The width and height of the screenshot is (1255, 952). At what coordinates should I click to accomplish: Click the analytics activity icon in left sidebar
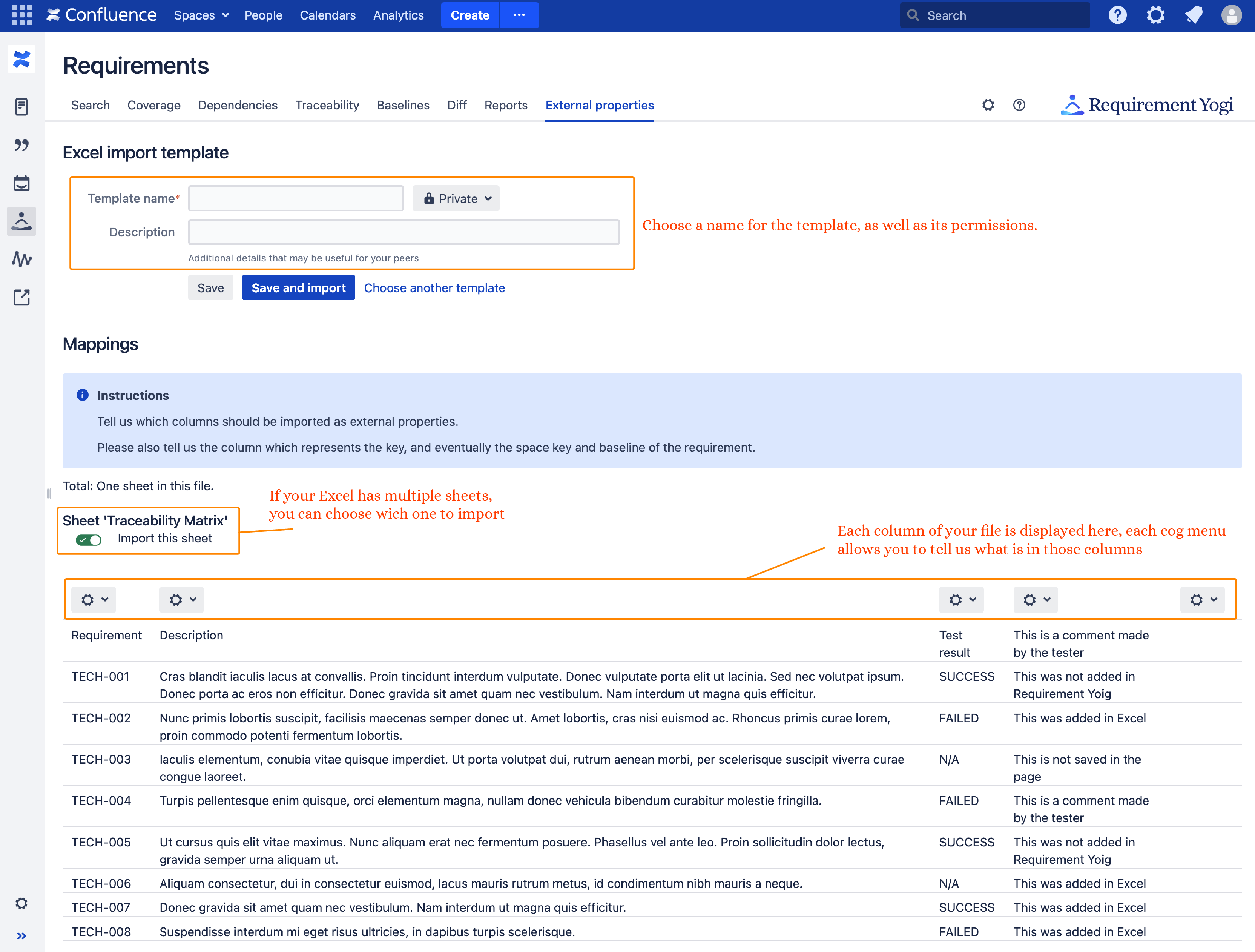click(21, 259)
